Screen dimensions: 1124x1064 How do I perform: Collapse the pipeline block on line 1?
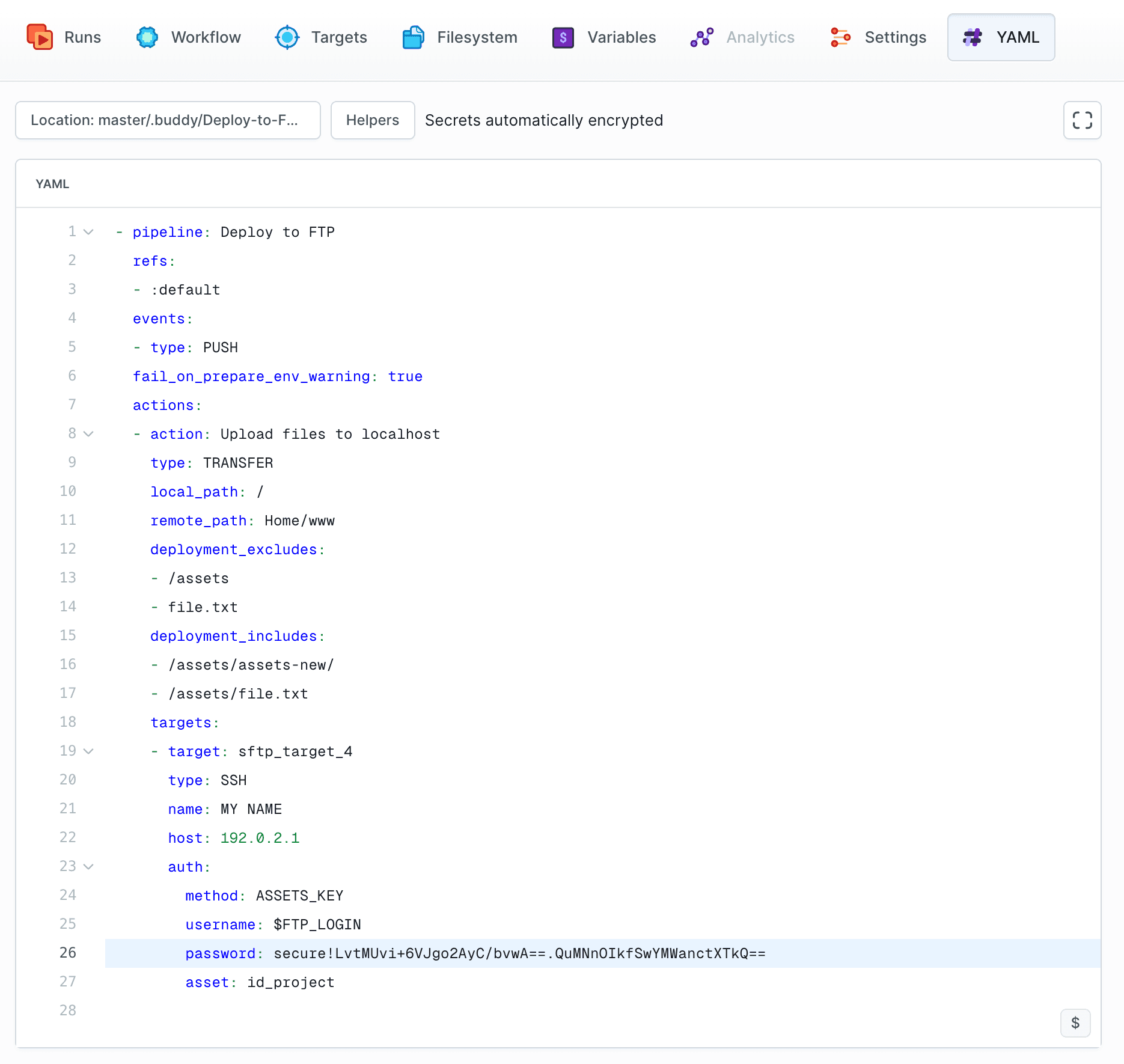point(88,231)
